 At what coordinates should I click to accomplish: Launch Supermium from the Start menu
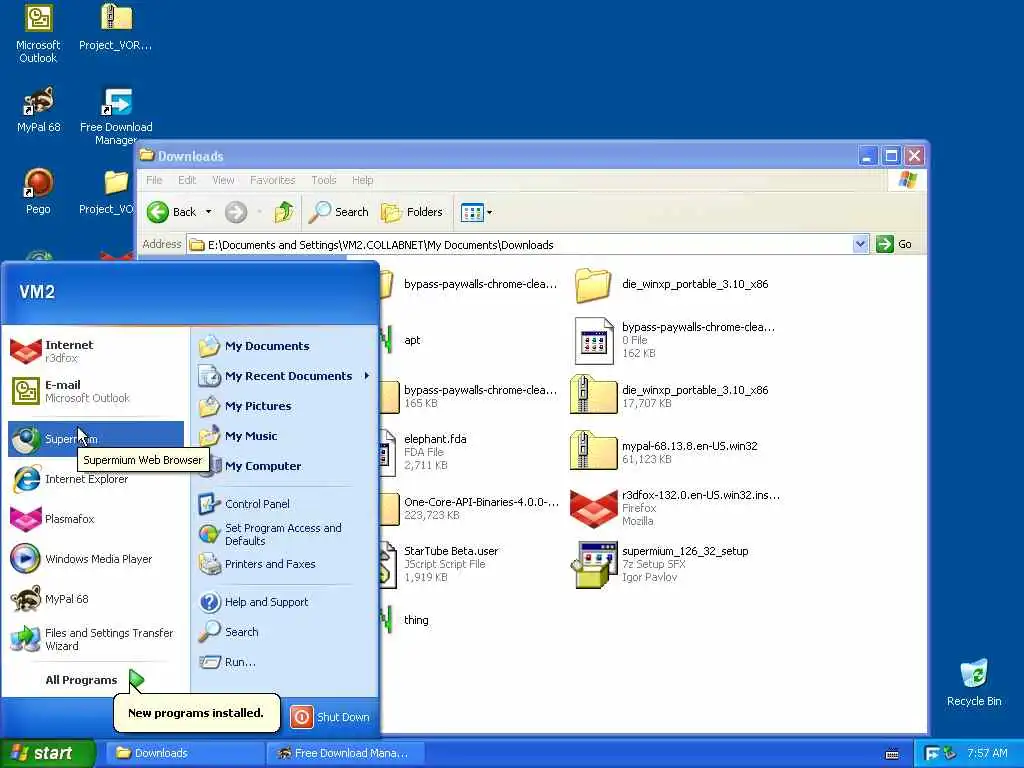(x=95, y=439)
